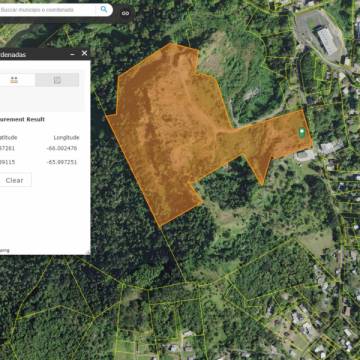Screen dimensions: 360x360
Task: Close the coordinates panel
Action: (85, 53)
